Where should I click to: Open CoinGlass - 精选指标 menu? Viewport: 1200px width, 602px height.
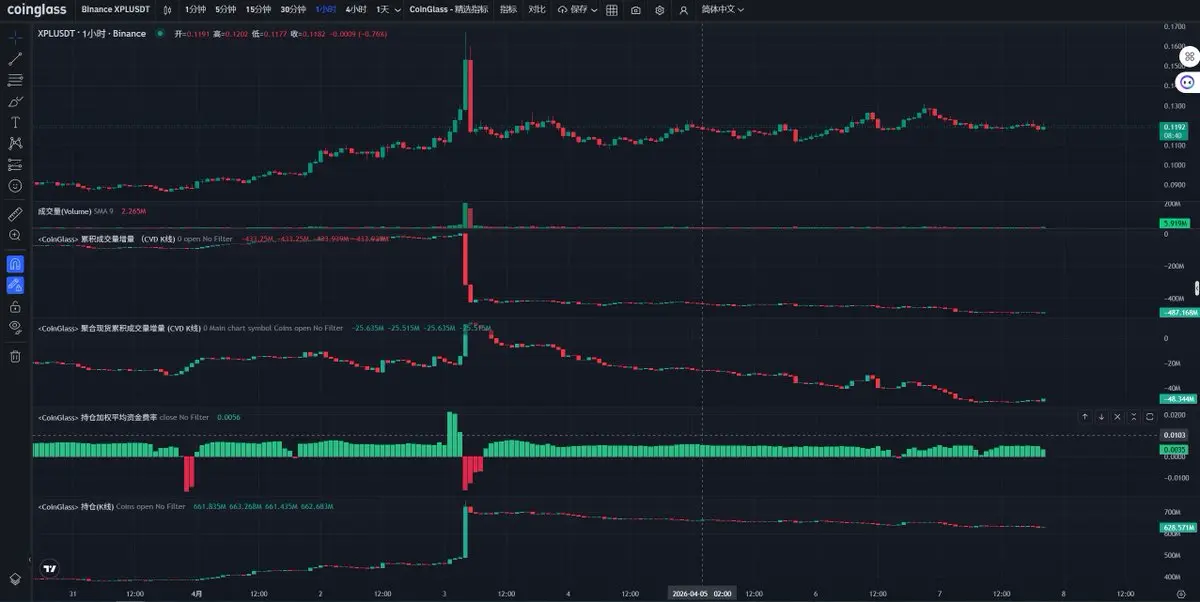coord(448,9)
